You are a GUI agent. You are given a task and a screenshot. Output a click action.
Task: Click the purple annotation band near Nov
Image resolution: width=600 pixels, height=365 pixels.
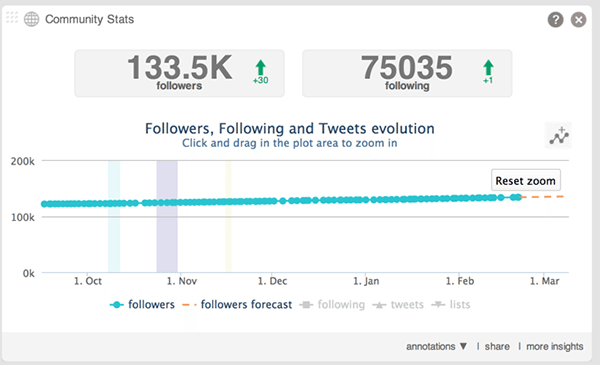[167, 216]
